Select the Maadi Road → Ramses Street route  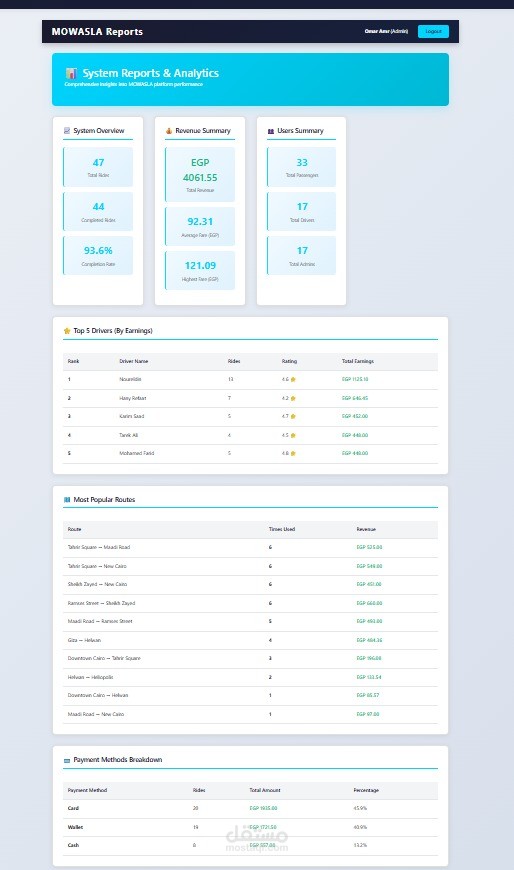(x=100, y=621)
